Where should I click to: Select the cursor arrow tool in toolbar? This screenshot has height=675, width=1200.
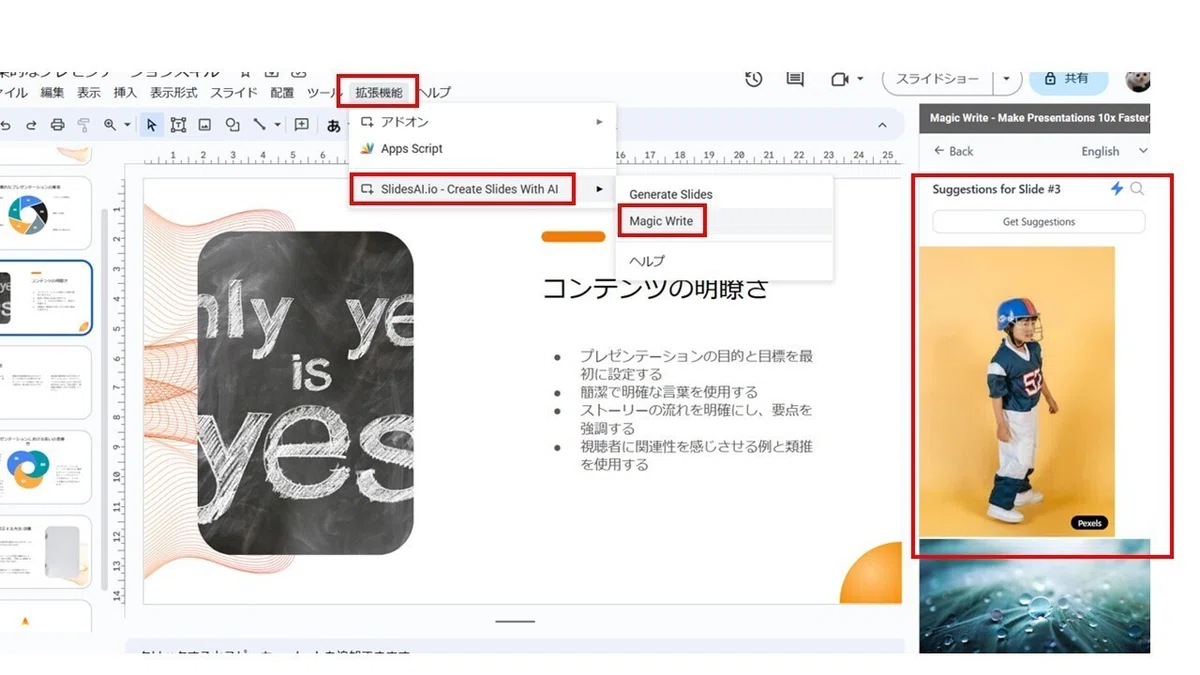pyautogui.click(x=152, y=125)
